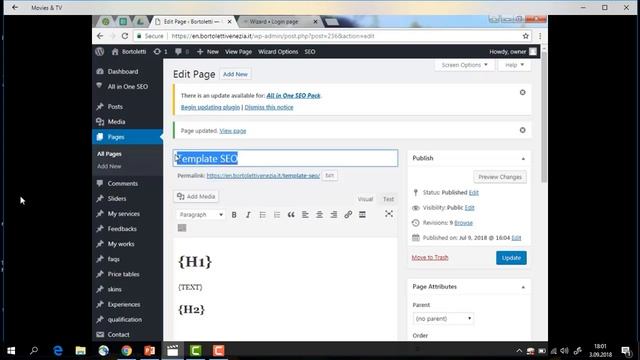Viewport: 640px width, 360px height.
Task: Open File Explorer from the taskbar
Action: [x=80, y=351]
